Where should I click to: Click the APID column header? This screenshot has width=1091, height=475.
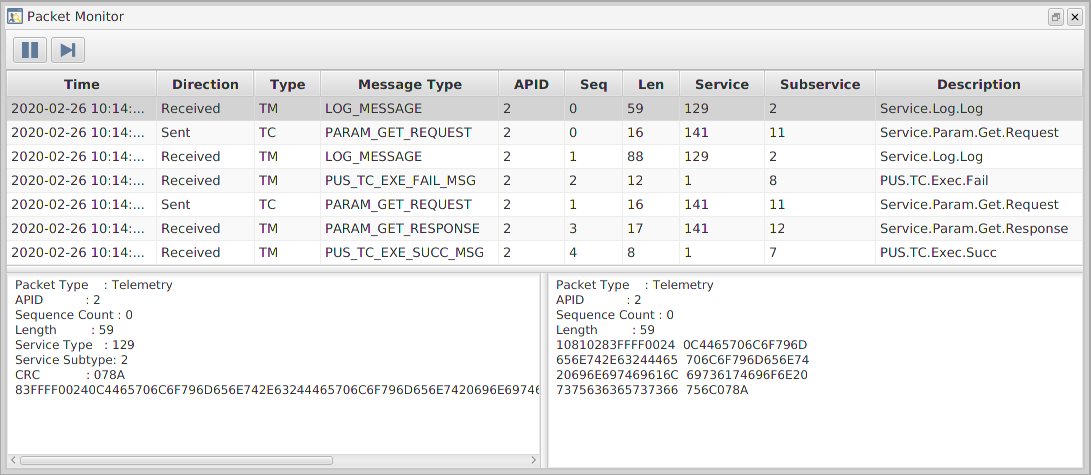532,84
